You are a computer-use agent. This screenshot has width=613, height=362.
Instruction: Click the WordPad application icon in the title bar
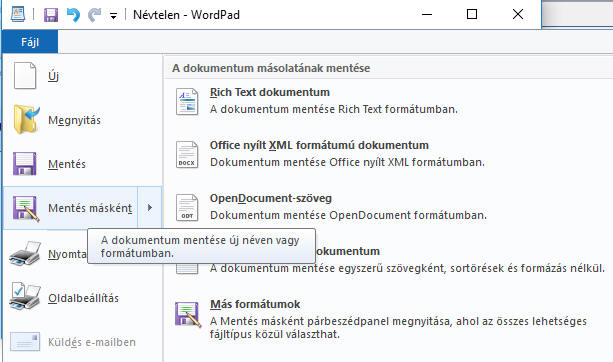pos(18,14)
